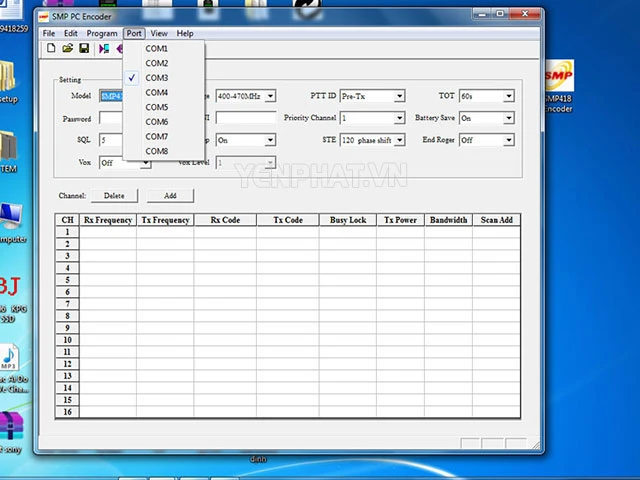
Task: Click the Open folder toolbar icon
Action: [67, 48]
